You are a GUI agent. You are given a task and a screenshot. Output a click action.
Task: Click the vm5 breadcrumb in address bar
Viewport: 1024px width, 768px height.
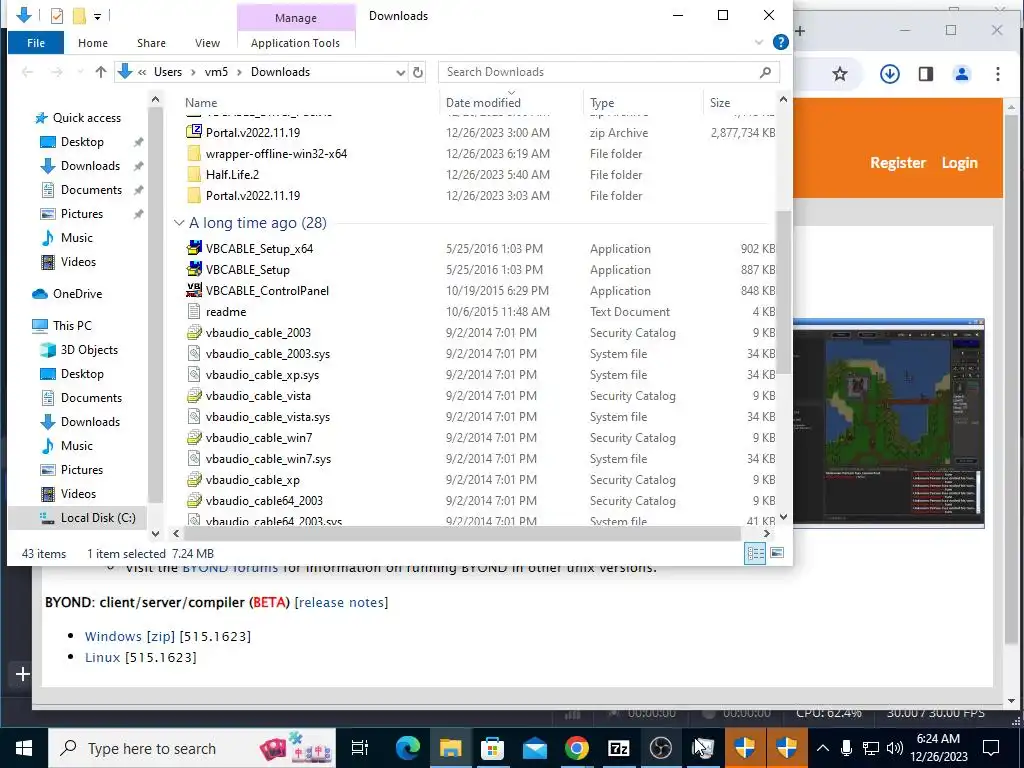[x=216, y=72]
